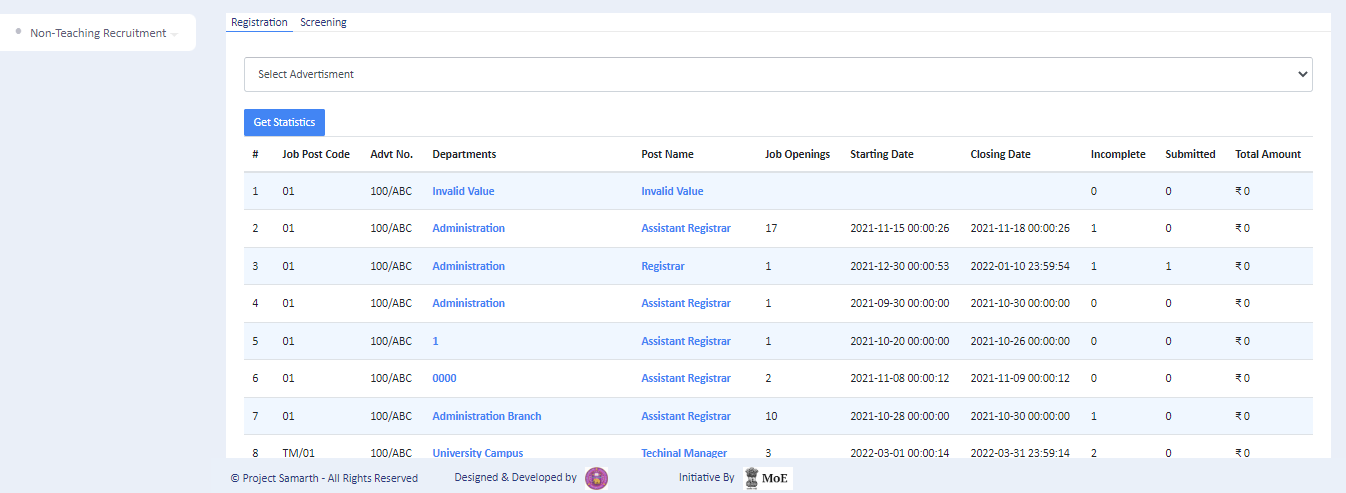Click starting date 2021-11-15 00:00:26
This screenshot has width=1346, height=493.
tap(900, 228)
